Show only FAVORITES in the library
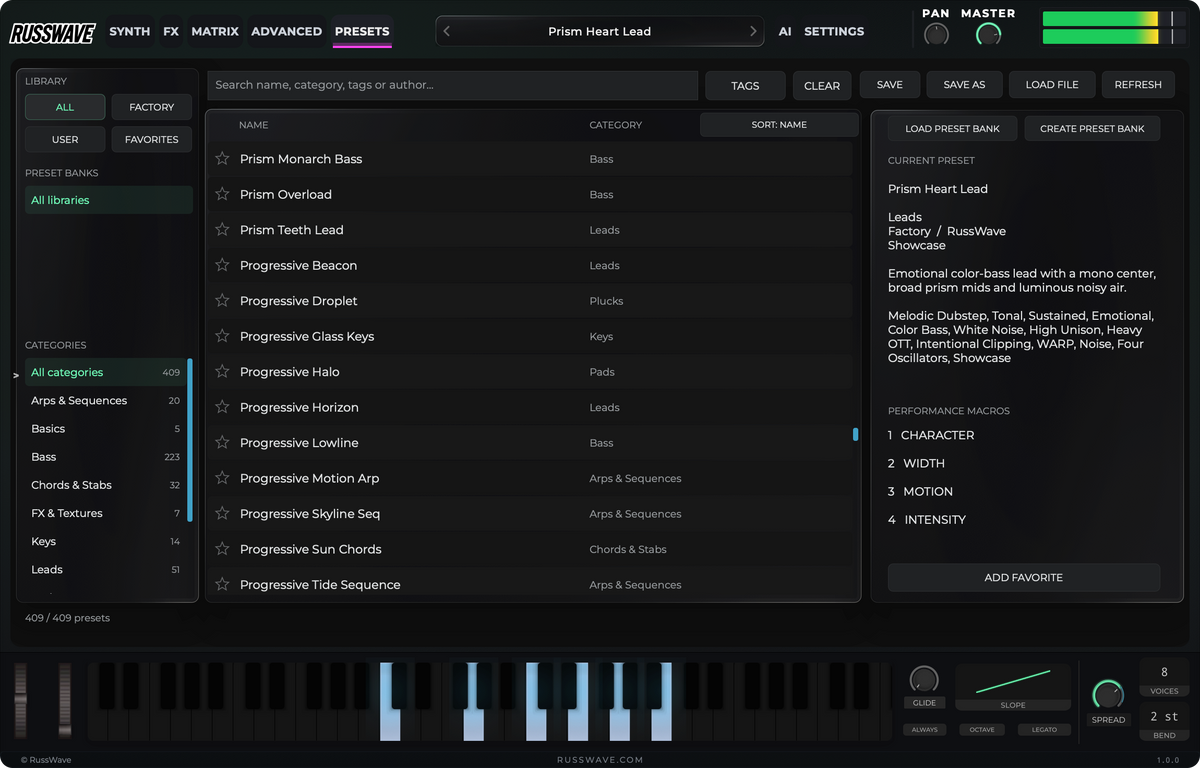 click(152, 140)
